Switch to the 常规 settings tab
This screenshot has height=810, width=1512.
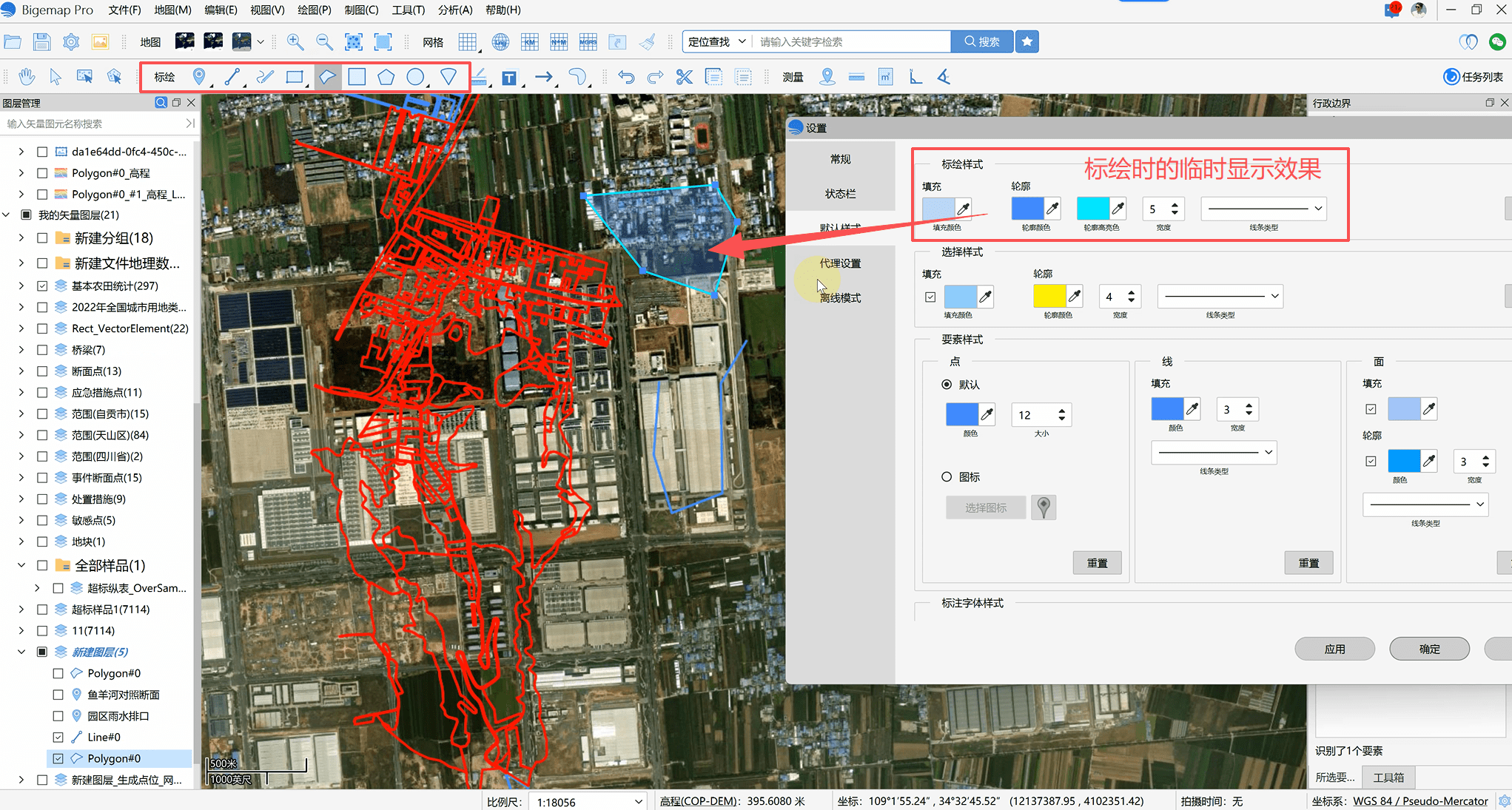pos(840,159)
